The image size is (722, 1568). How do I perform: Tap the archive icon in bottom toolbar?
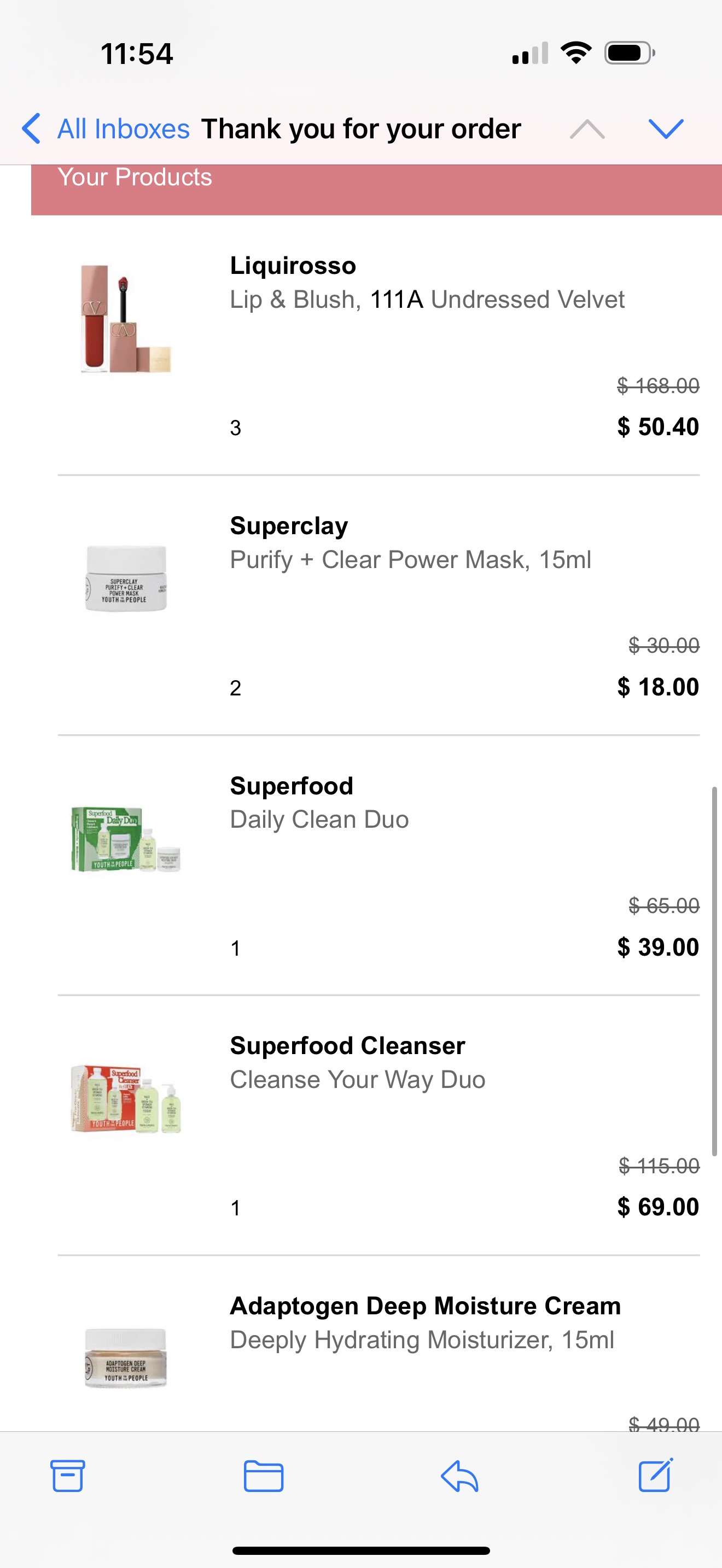coord(67,1476)
